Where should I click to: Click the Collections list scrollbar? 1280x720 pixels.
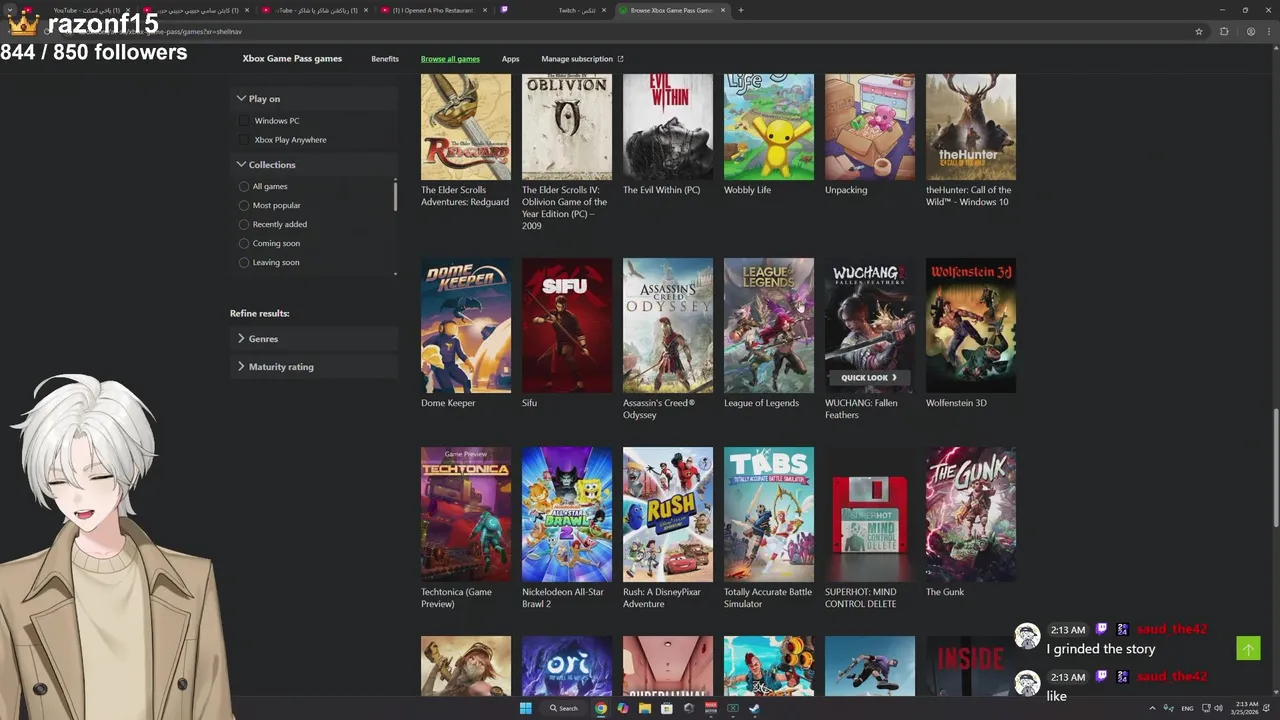coord(395,196)
